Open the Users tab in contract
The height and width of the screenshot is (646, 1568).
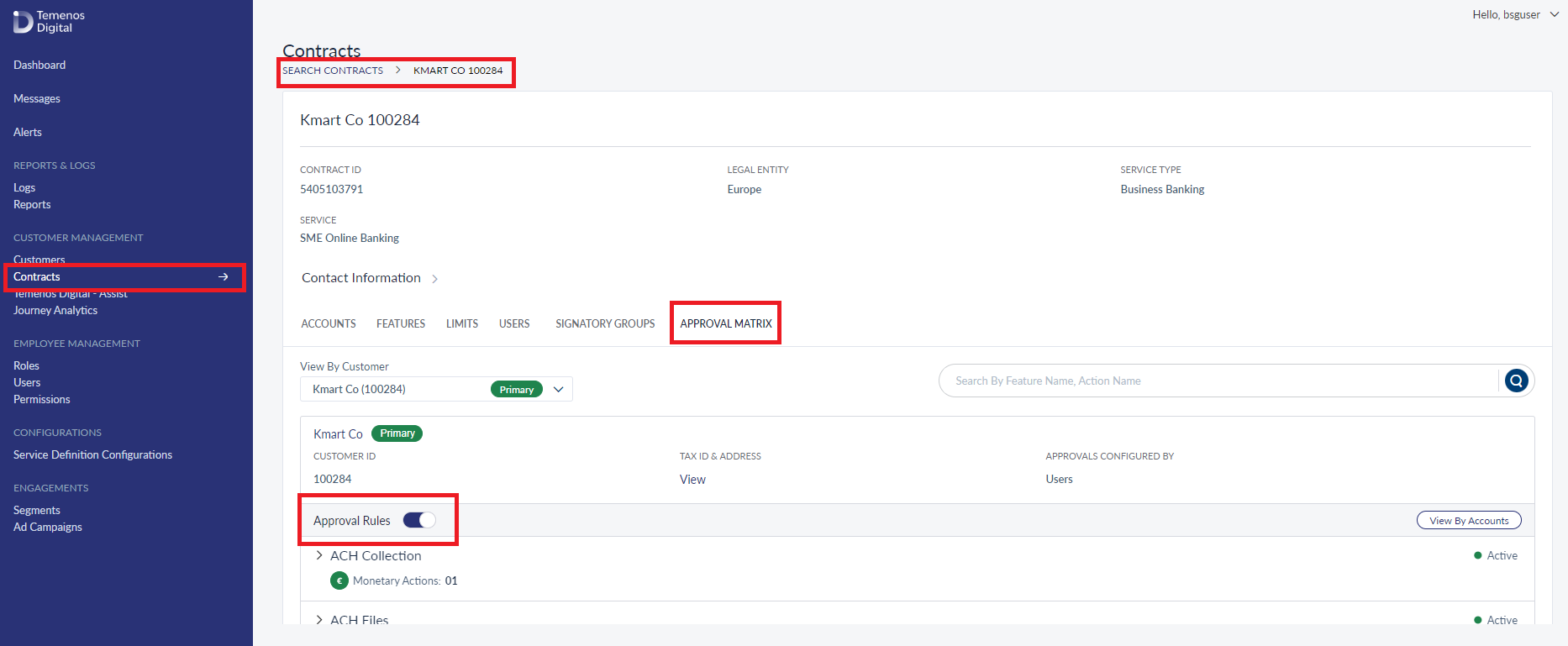pos(514,323)
